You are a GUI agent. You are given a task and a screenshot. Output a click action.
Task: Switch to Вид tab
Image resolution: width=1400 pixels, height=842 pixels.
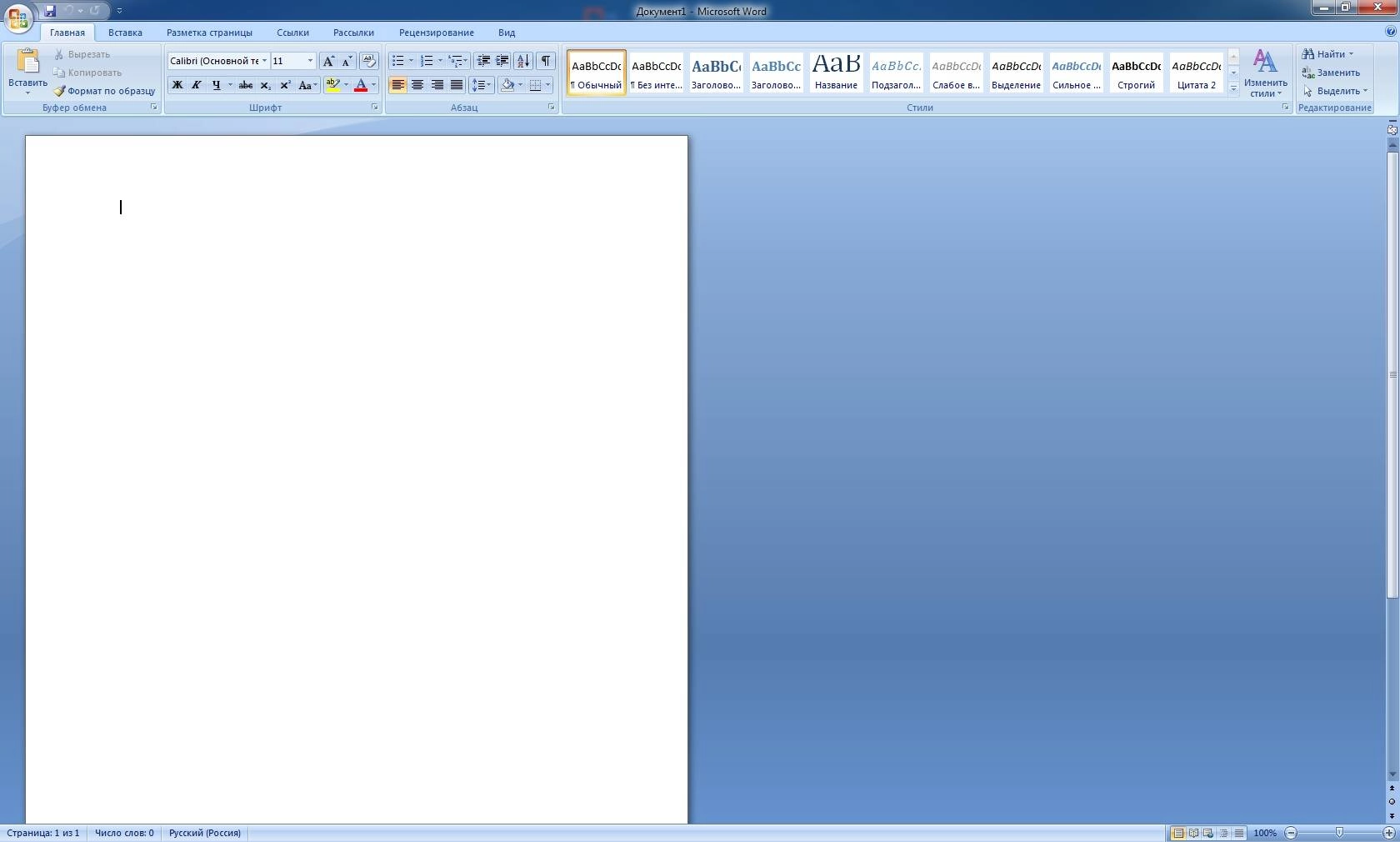[507, 33]
